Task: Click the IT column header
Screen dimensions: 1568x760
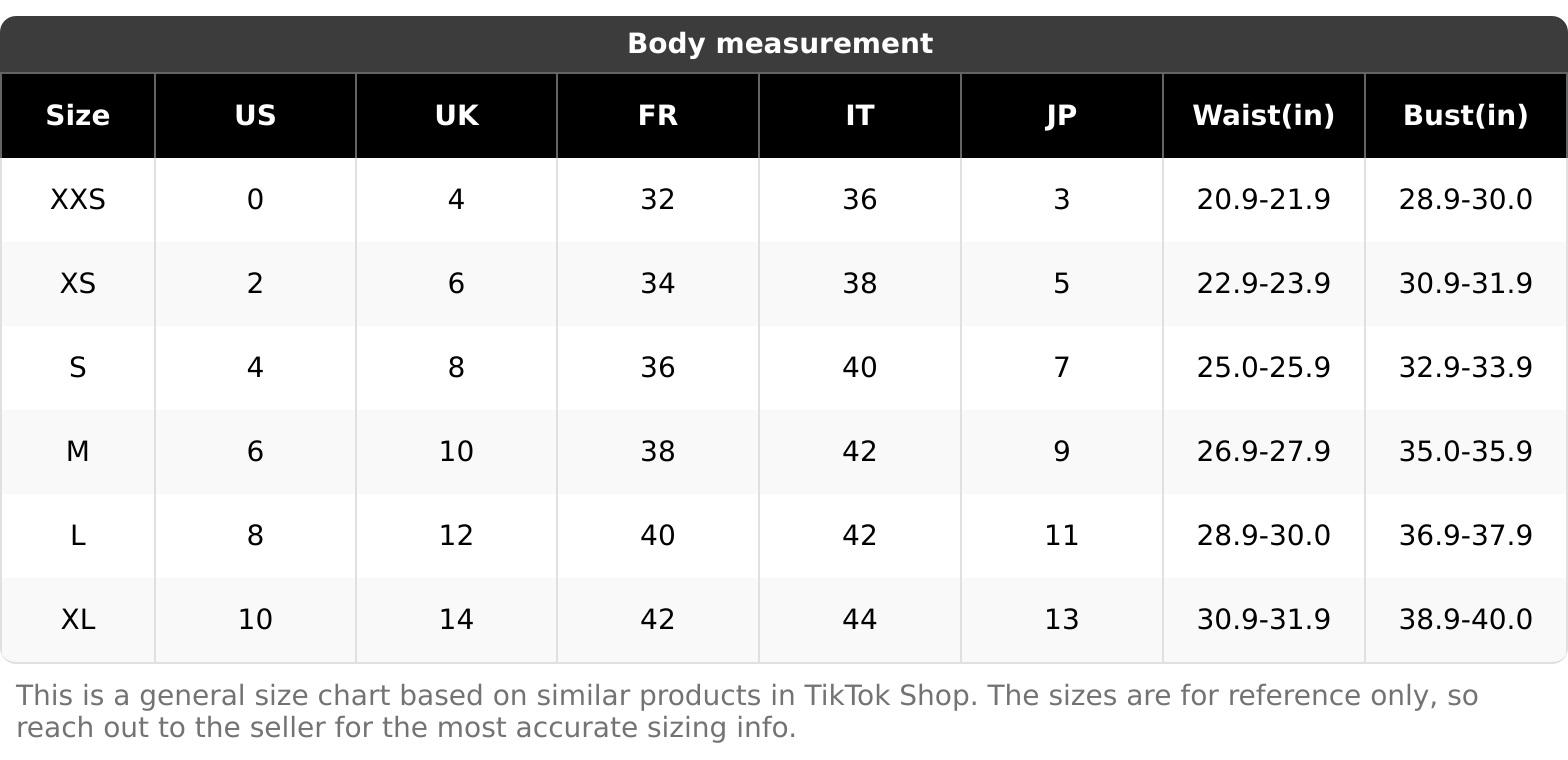Action: (860, 116)
